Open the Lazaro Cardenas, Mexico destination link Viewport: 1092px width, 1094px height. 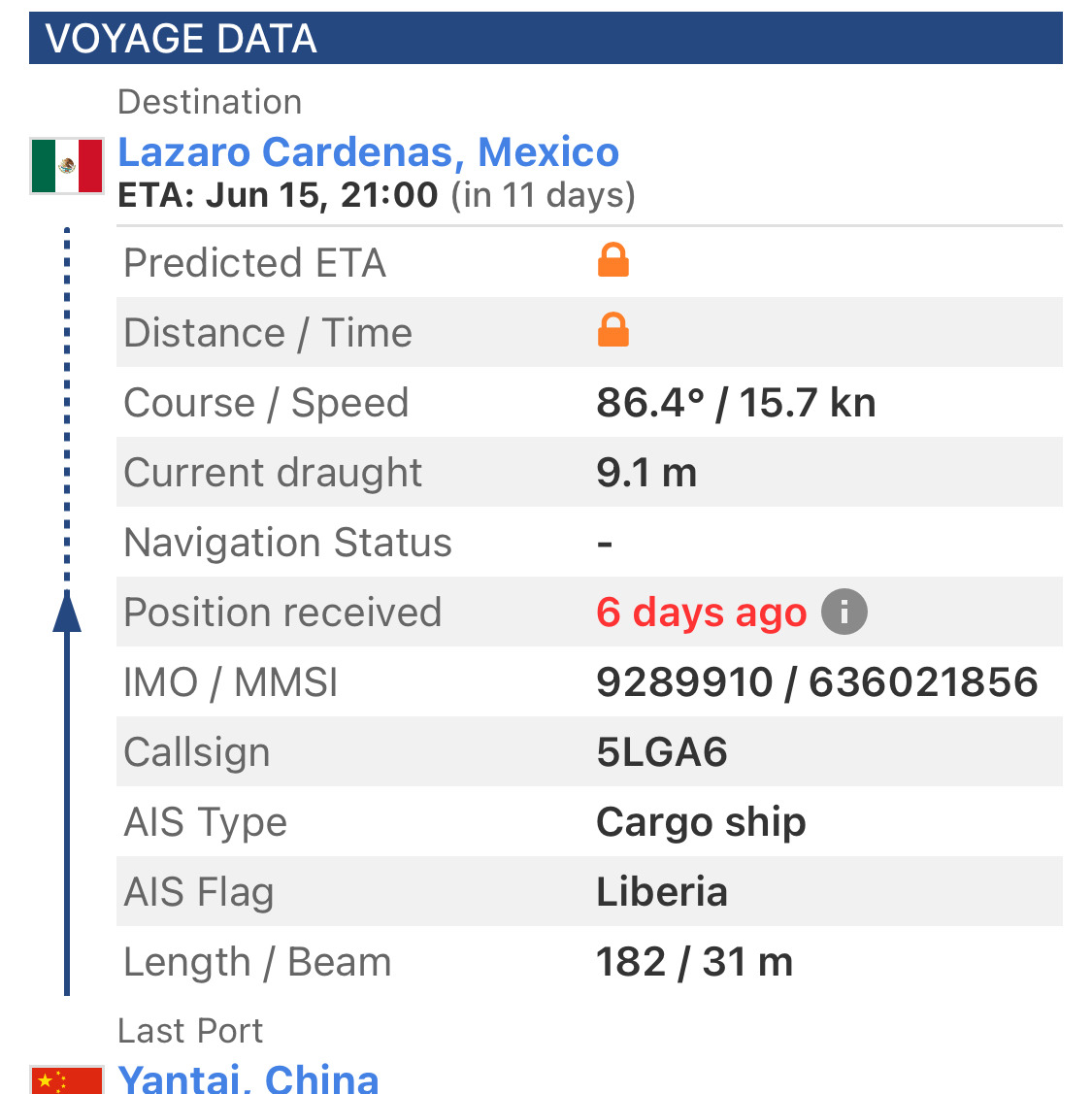pyautogui.click(x=369, y=152)
